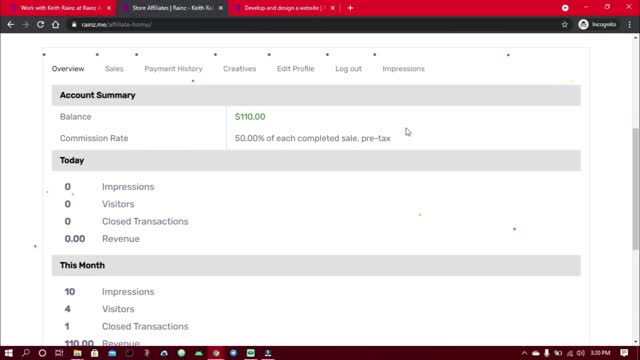This screenshot has width=640, height=360.
Task: Open the Overview affiliate tab
Action: coord(68,69)
